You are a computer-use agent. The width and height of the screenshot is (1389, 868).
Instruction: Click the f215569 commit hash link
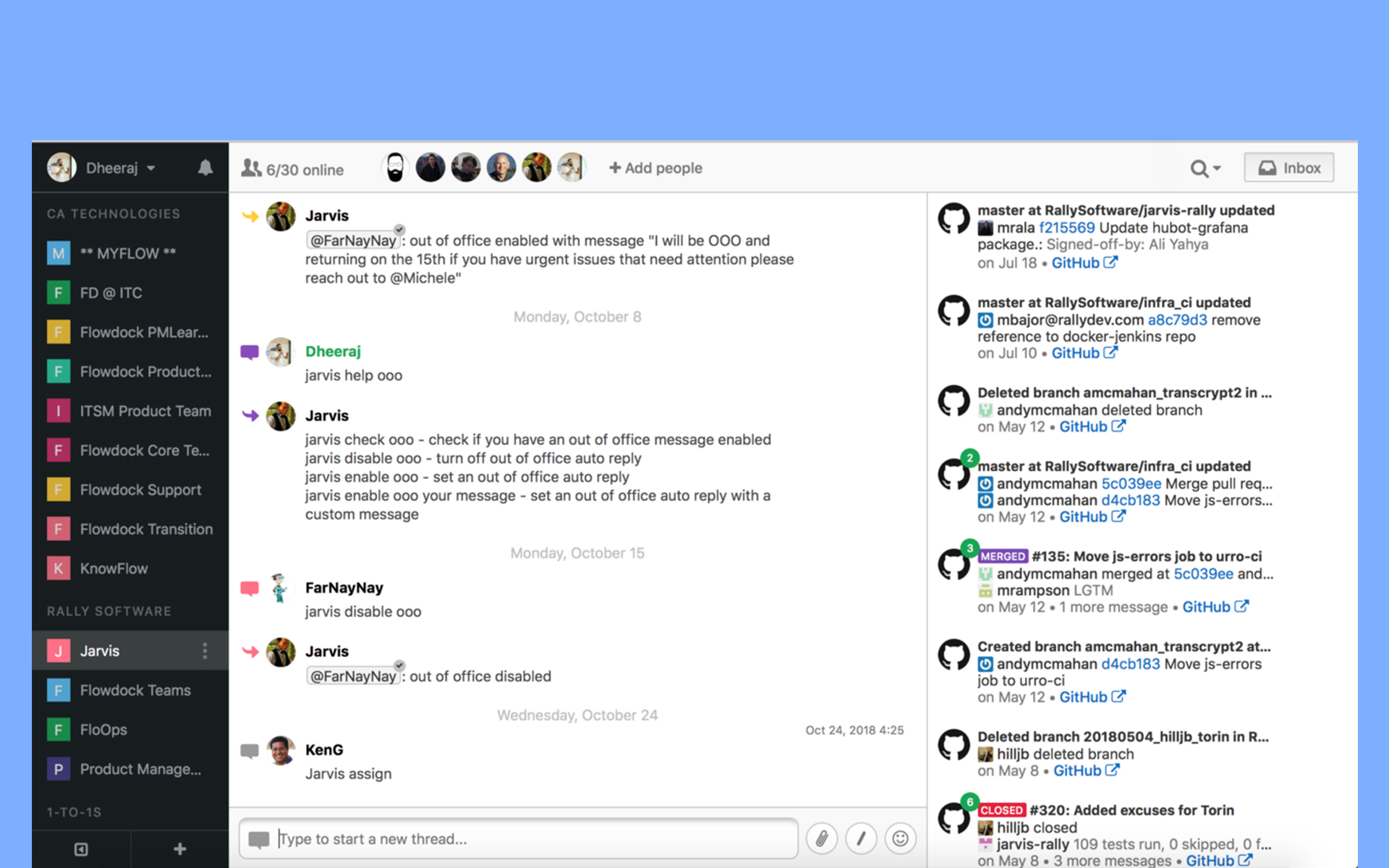(1066, 228)
